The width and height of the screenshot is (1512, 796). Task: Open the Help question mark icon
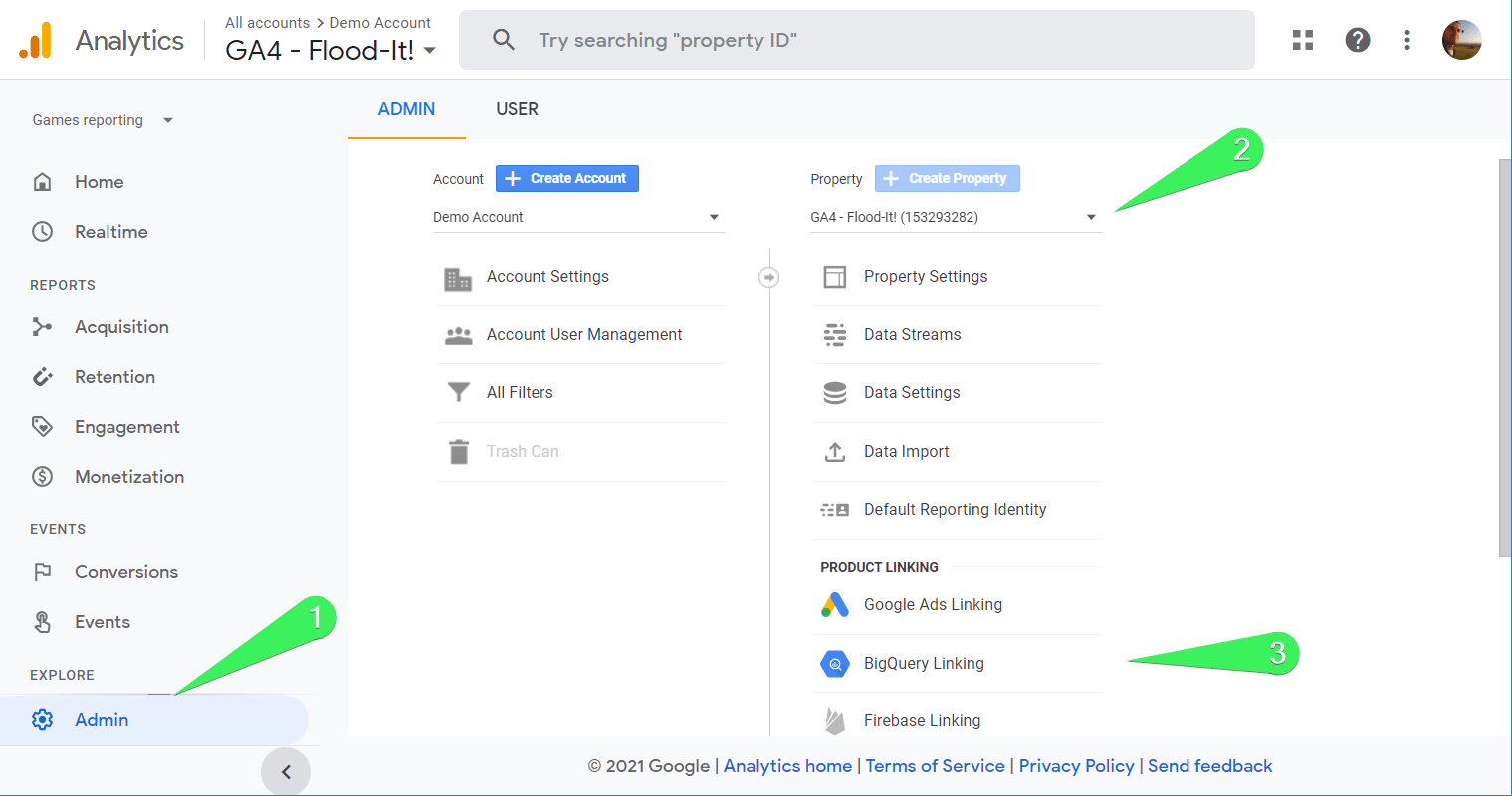click(1358, 40)
